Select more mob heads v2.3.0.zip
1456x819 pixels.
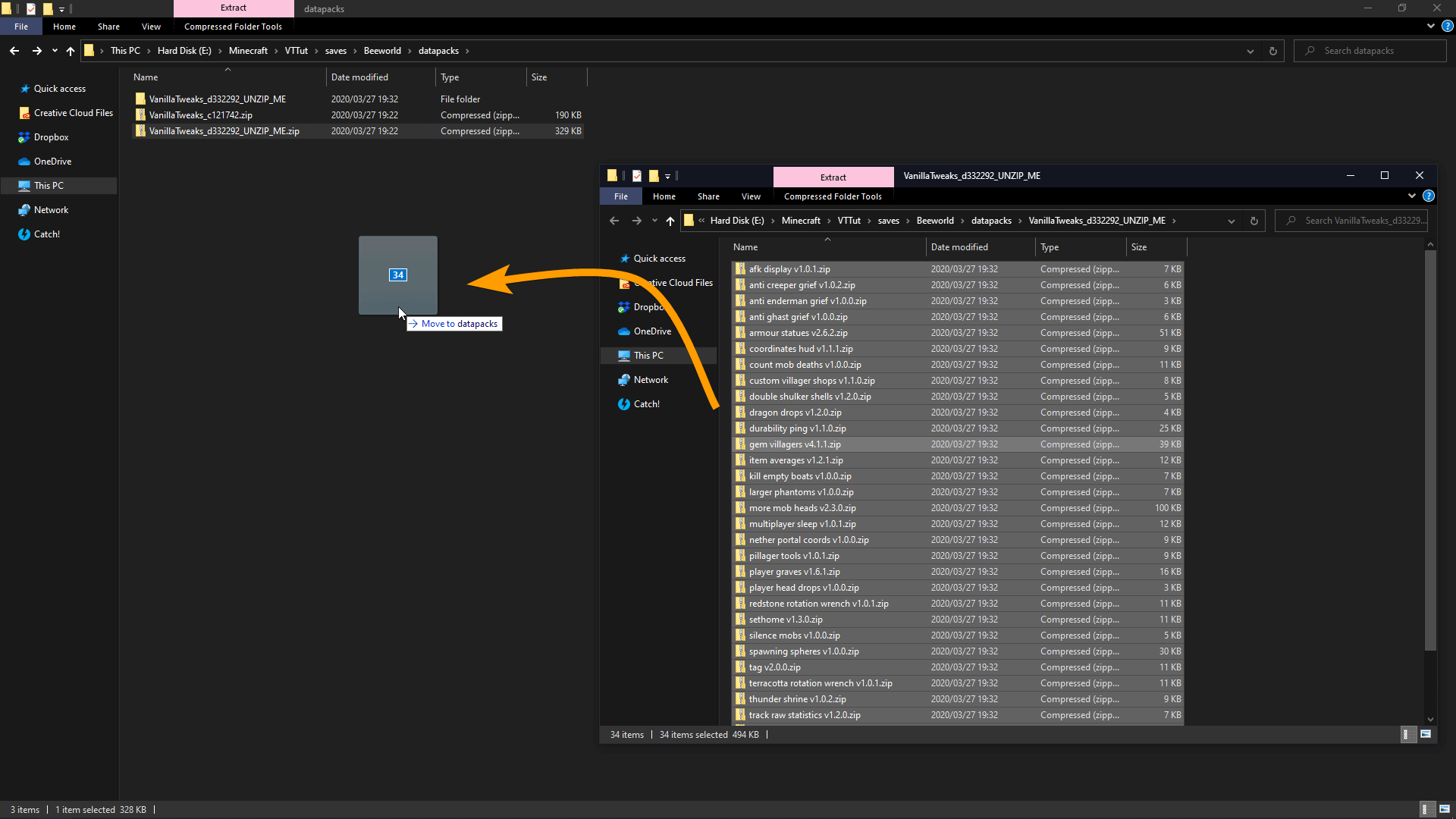point(957,508)
